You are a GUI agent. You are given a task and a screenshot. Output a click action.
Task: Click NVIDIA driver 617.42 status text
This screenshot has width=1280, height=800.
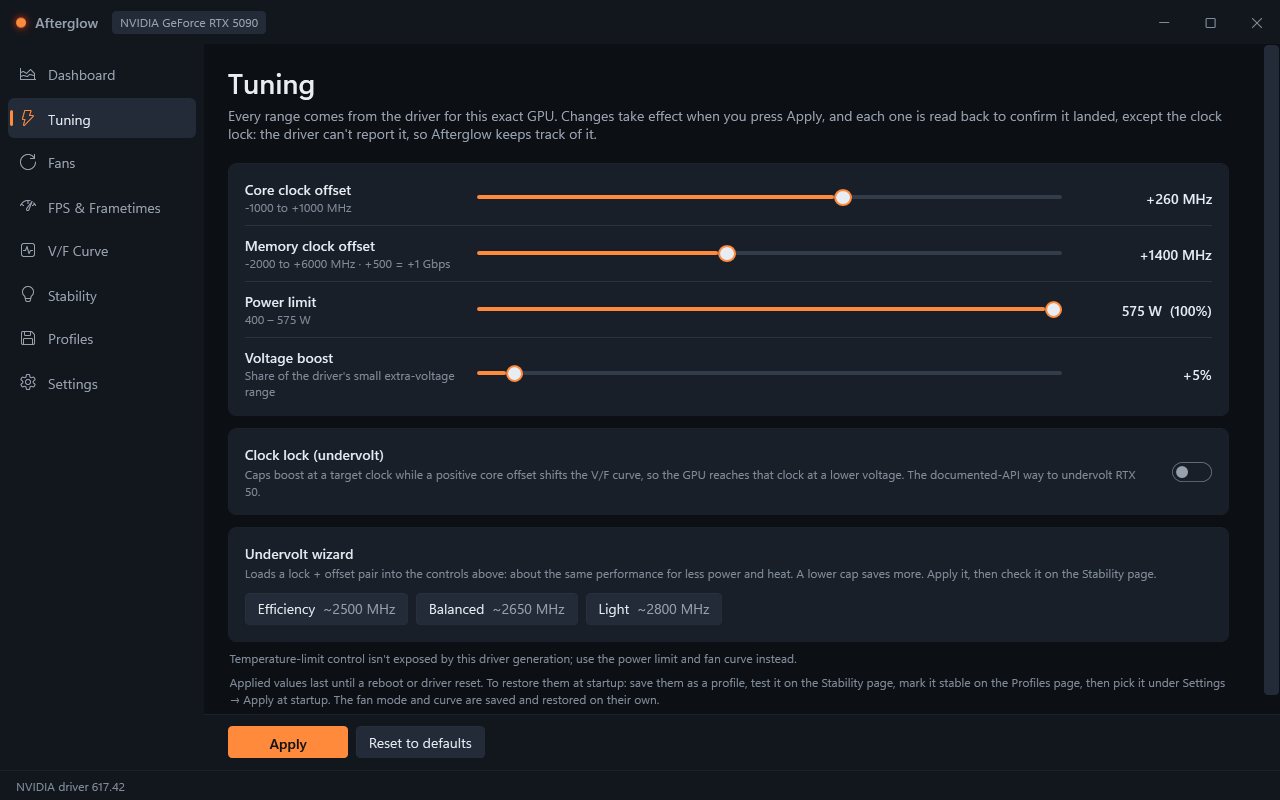pyautogui.click(x=70, y=787)
